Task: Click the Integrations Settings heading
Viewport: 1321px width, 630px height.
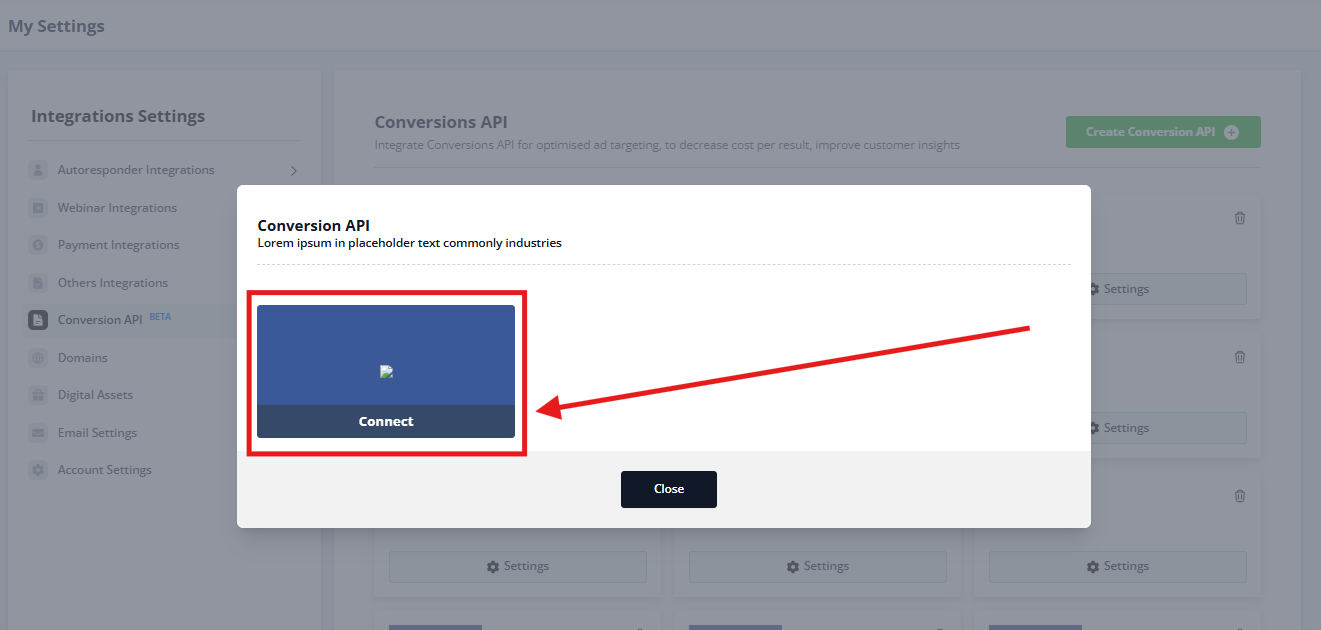Action: pos(118,116)
